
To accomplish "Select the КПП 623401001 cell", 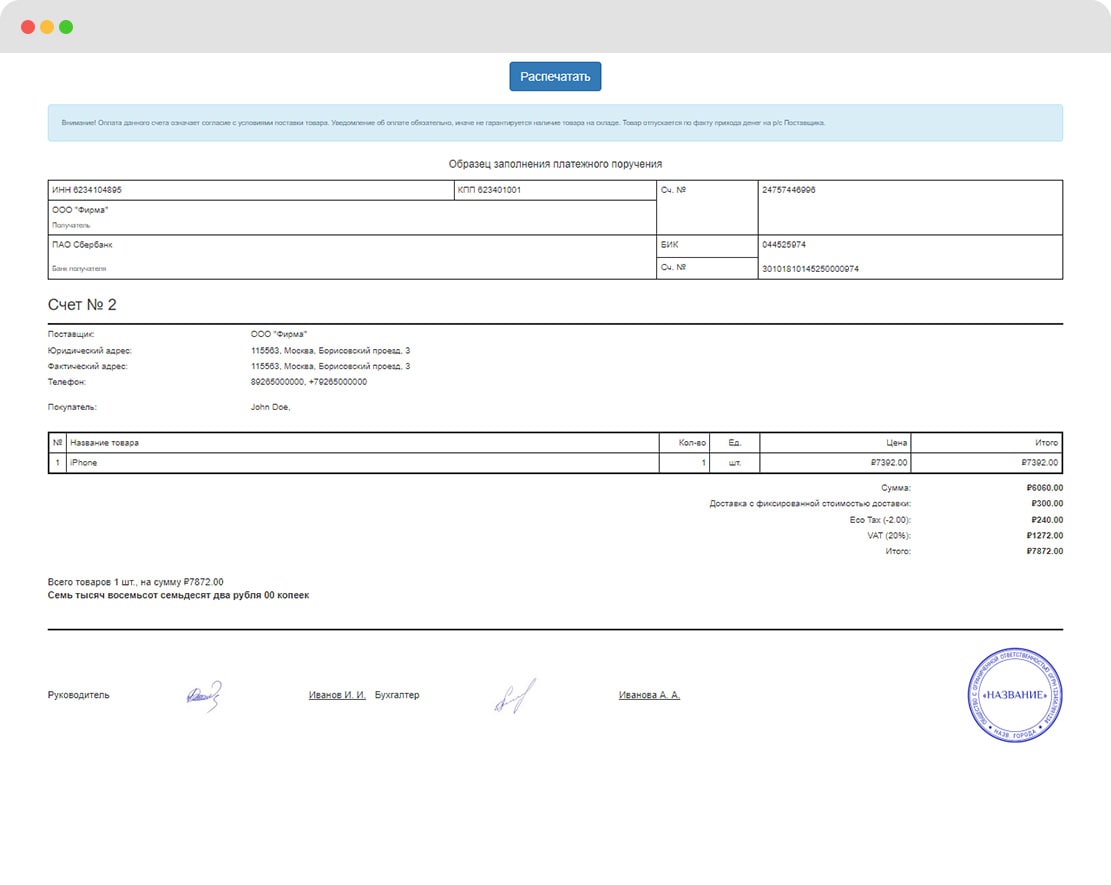I will (555, 190).
